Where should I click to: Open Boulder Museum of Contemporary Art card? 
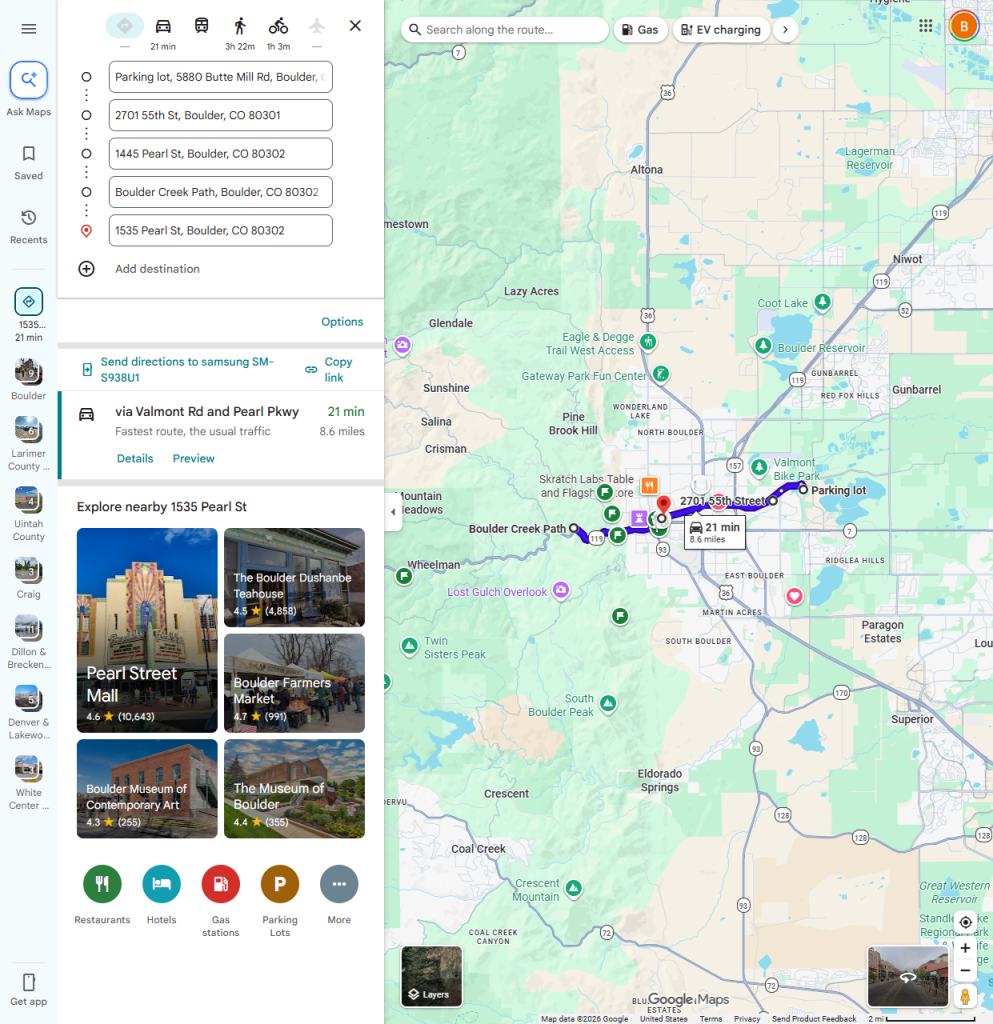coord(147,789)
